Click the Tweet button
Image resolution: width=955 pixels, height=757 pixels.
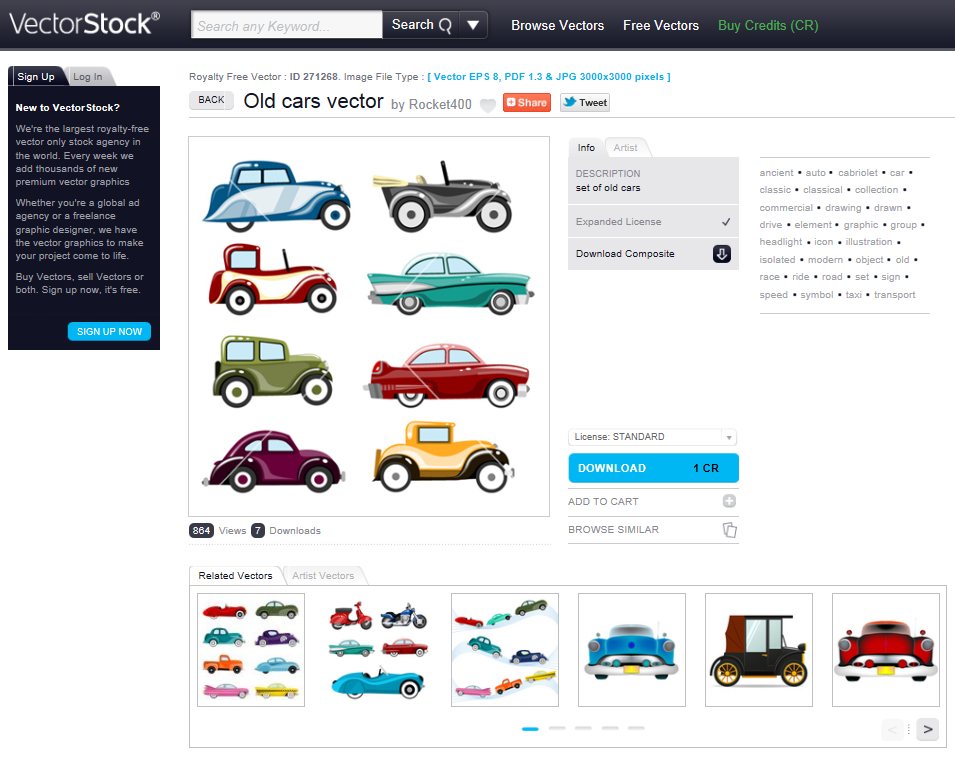tap(585, 102)
